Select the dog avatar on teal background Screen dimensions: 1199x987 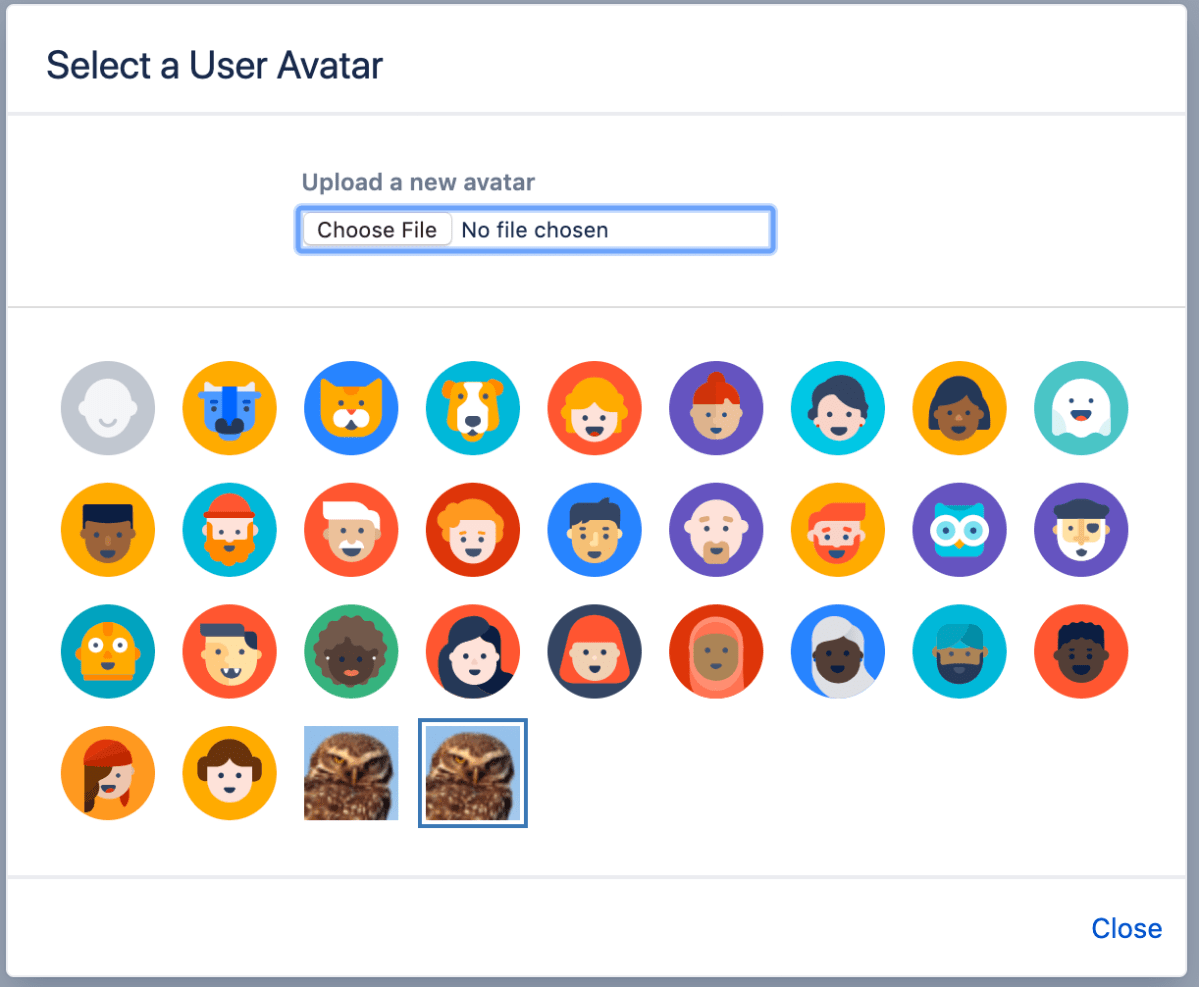473,408
